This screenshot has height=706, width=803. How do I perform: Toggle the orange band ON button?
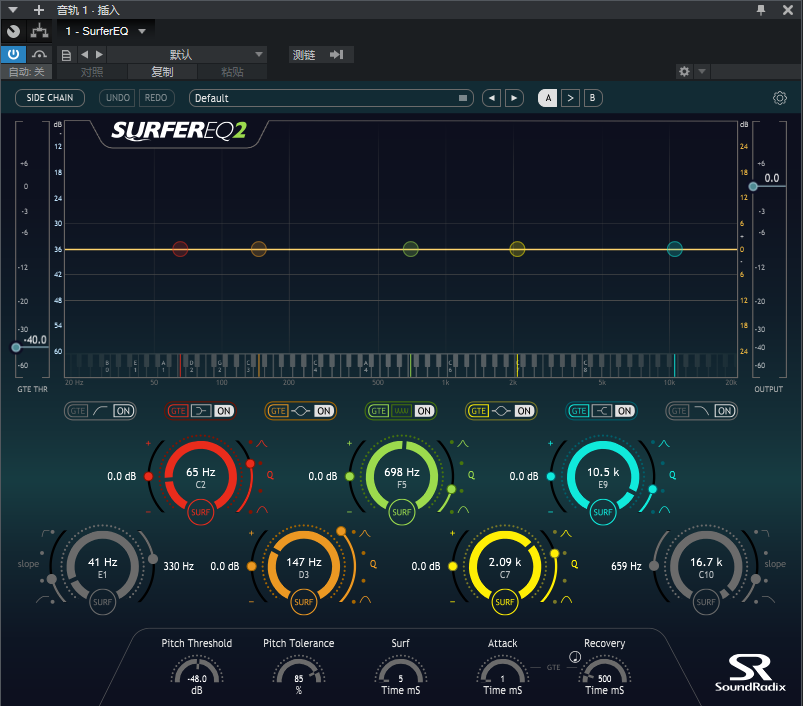pyautogui.click(x=324, y=411)
